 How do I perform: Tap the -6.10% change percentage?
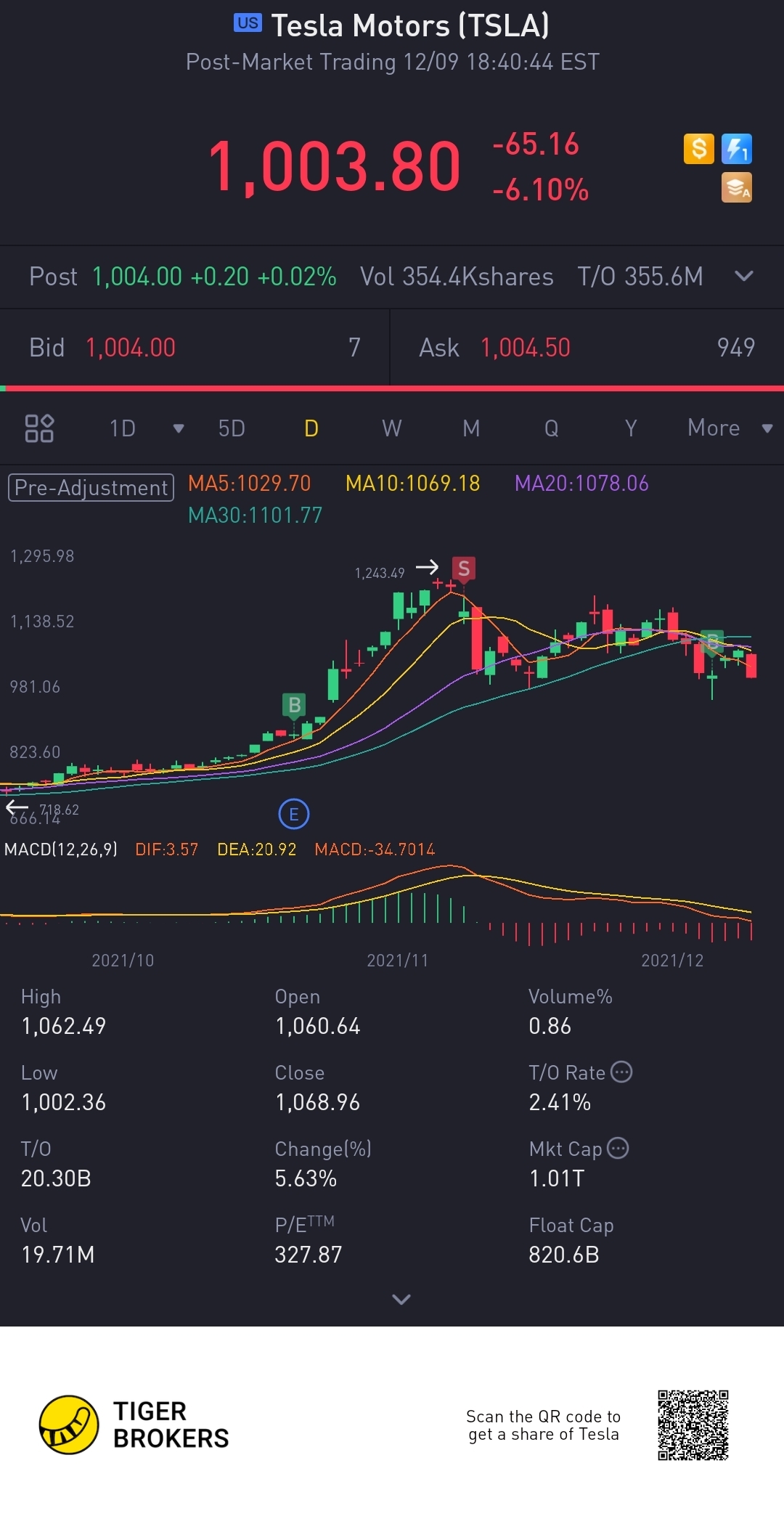(540, 190)
